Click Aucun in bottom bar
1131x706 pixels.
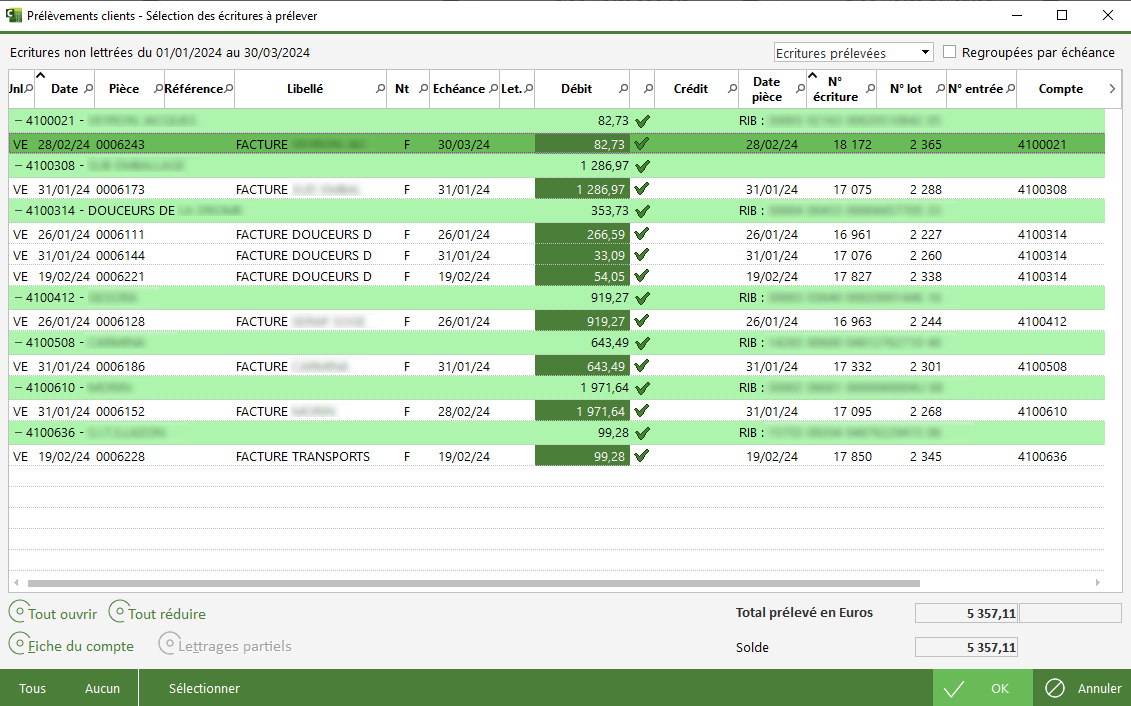[102, 688]
